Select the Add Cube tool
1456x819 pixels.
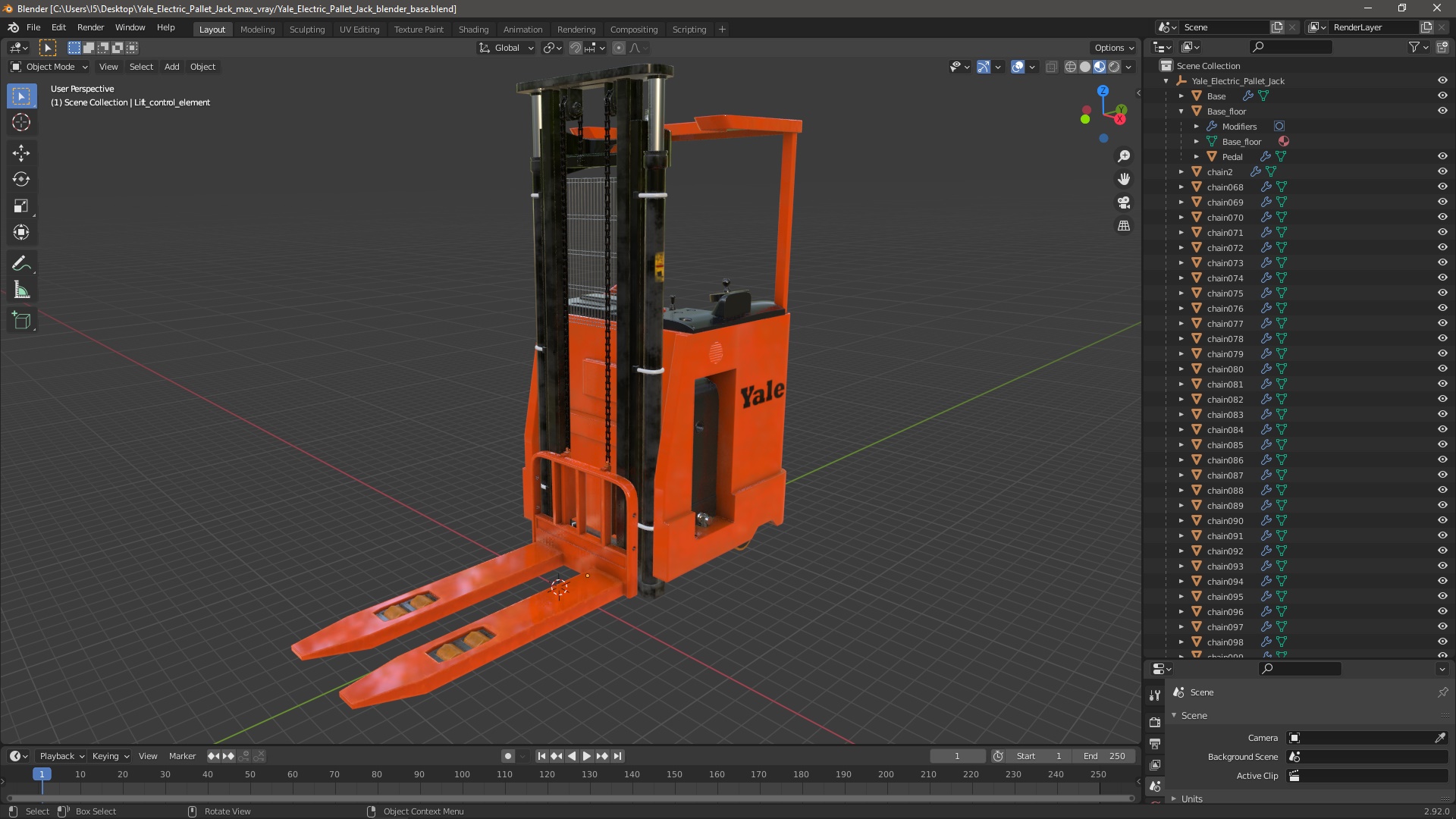pyautogui.click(x=21, y=321)
